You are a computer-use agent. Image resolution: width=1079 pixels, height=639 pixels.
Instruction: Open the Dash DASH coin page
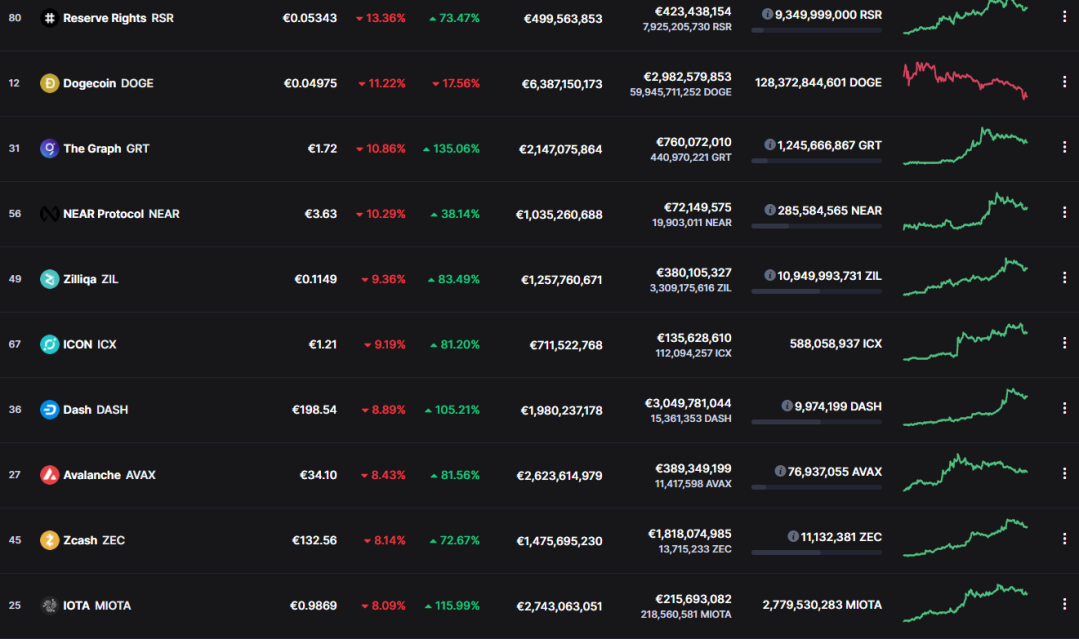(96, 410)
